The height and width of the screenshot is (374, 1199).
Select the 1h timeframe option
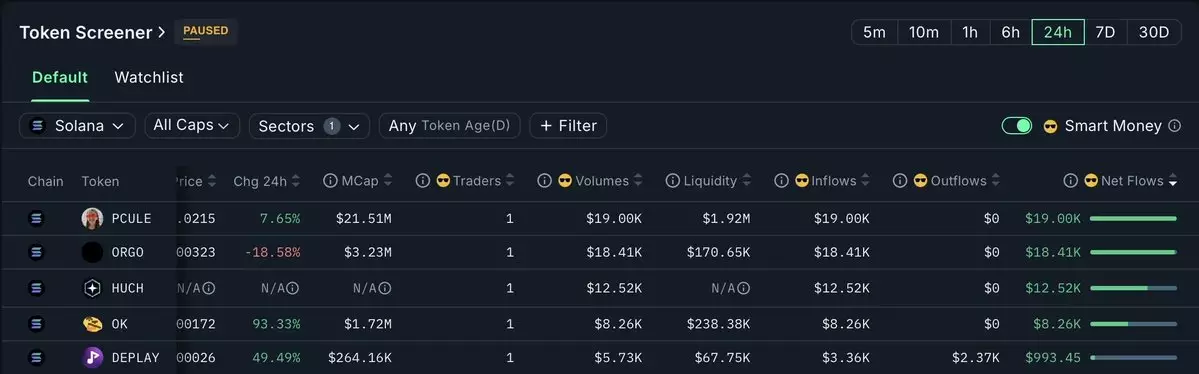tap(970, 32)
